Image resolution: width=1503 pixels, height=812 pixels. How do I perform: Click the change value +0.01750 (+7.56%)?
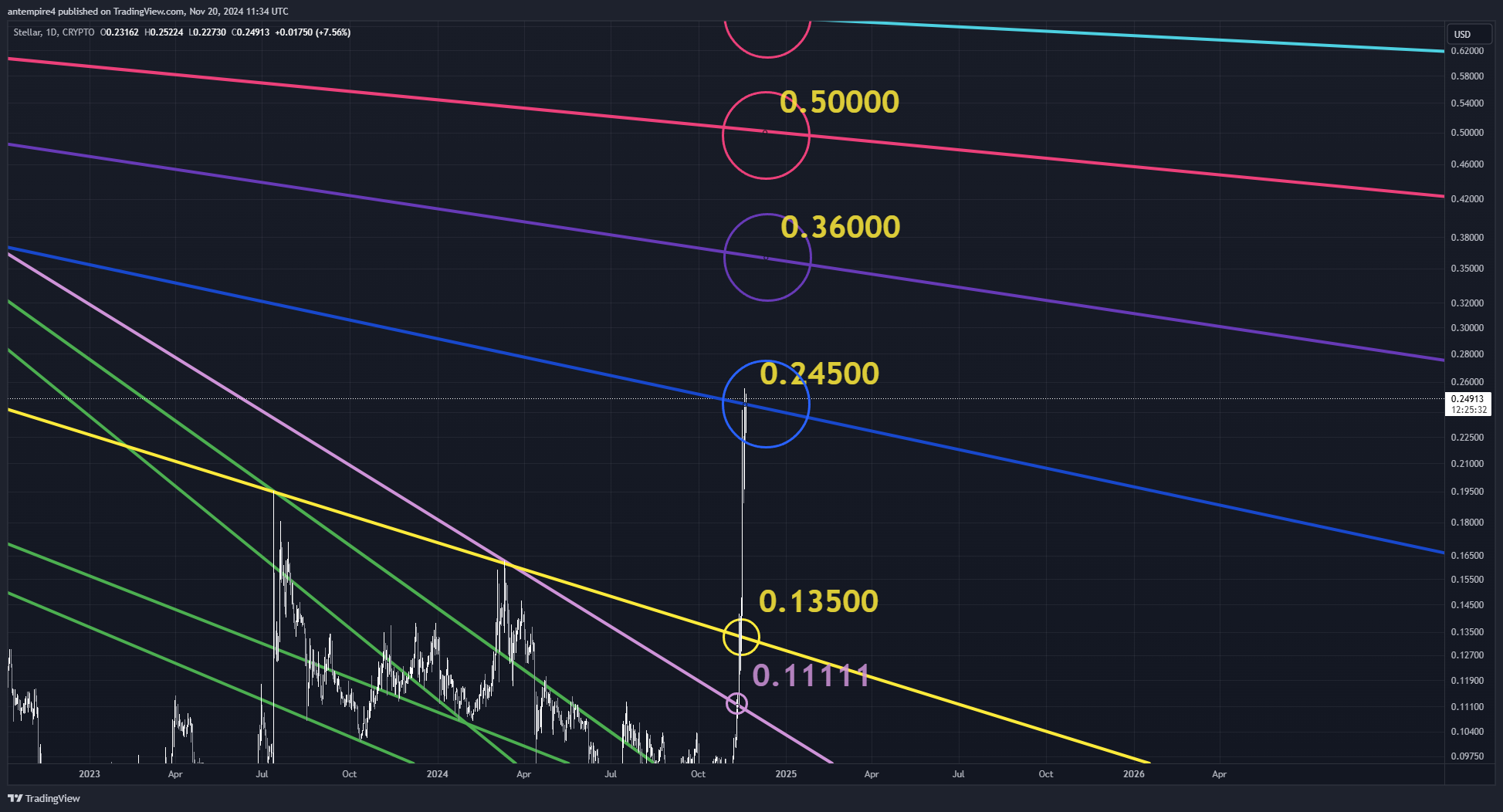pos(313,32)
